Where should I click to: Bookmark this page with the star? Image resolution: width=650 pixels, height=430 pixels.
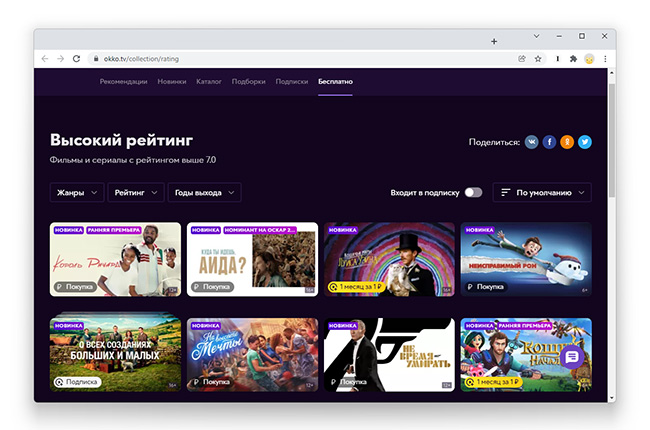pos(538,59)
